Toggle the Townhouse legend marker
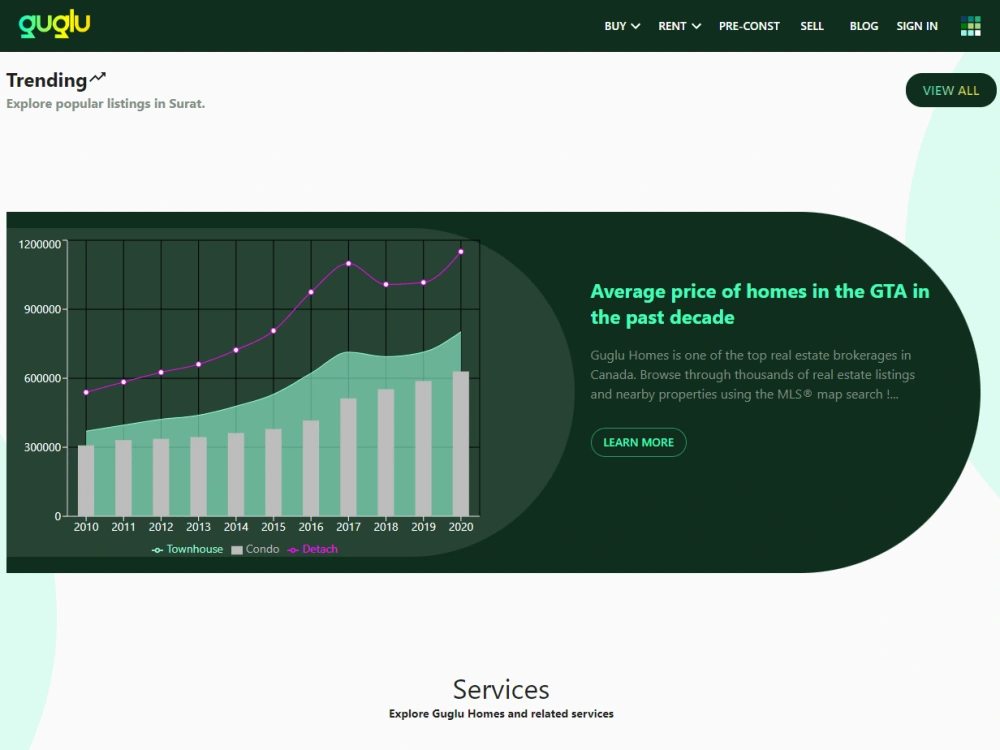 [158, 550]
